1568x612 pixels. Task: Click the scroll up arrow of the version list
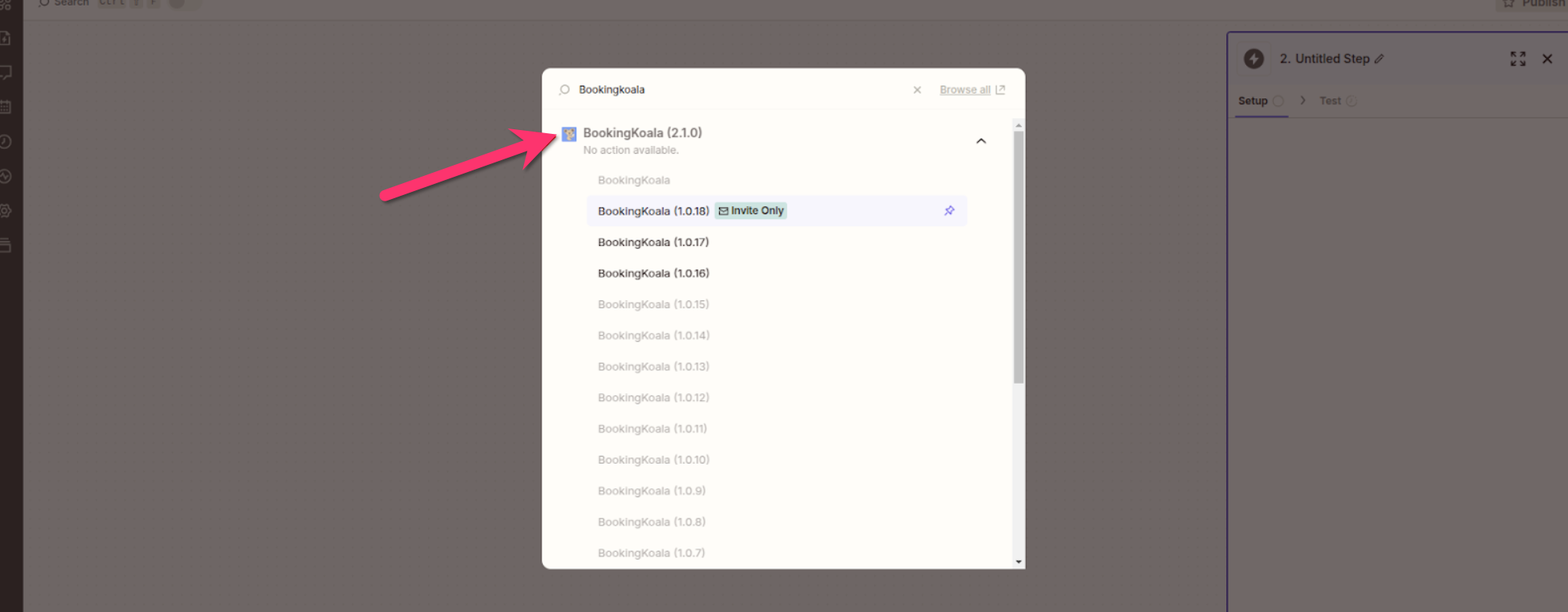click(x=1019, y=125)
